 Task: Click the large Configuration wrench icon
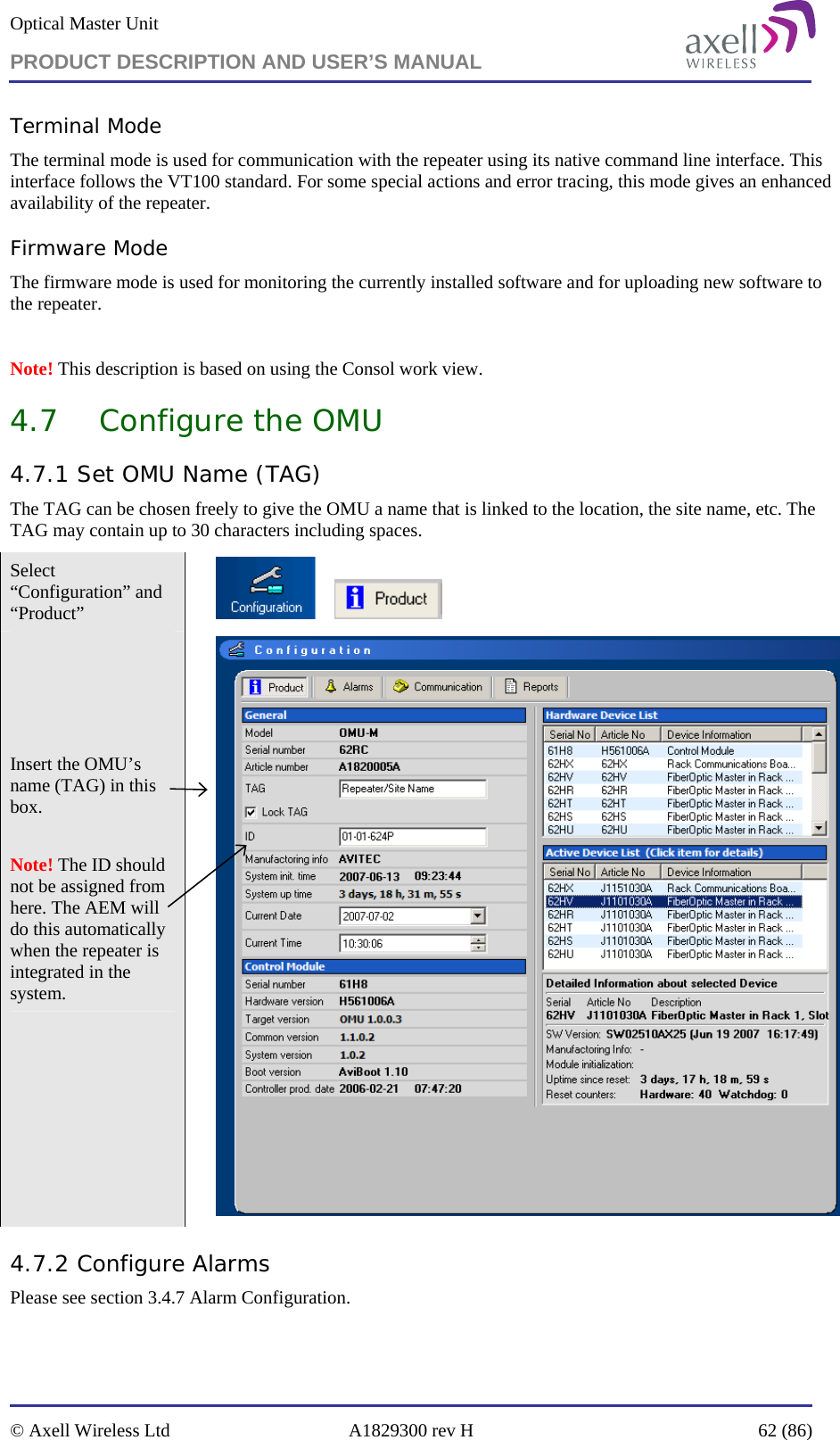266,588
